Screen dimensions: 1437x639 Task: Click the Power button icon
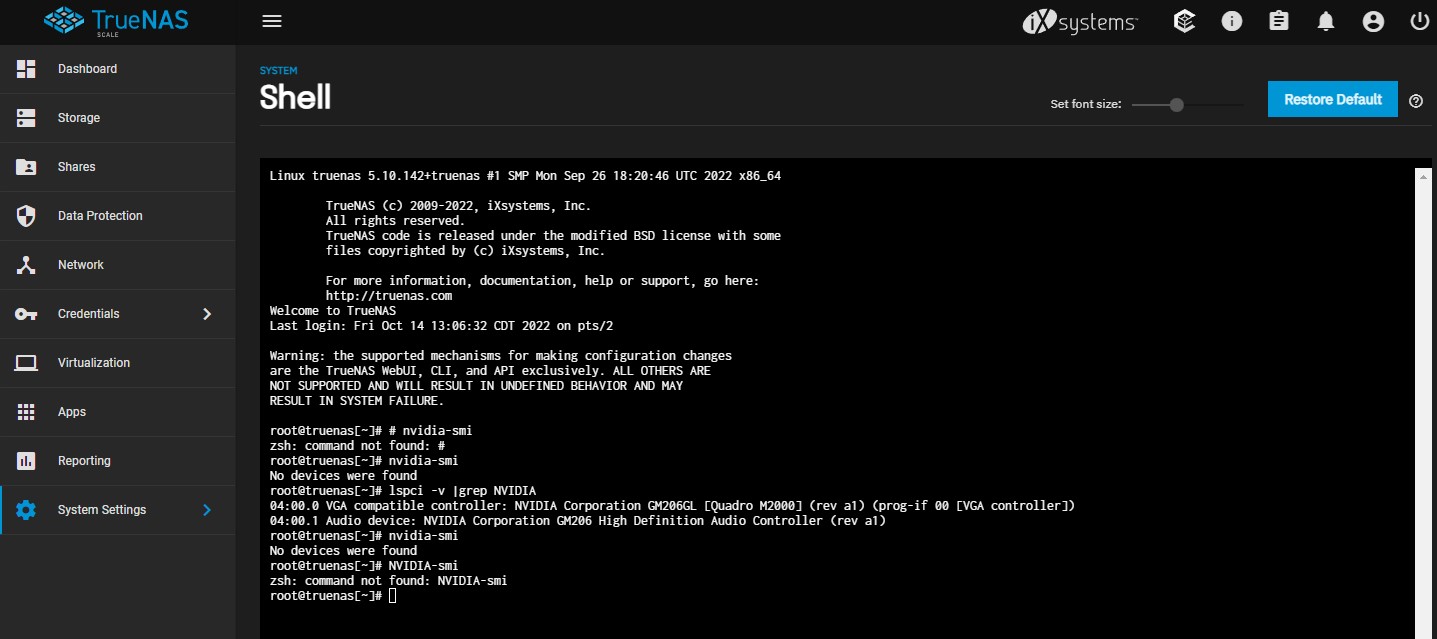pyautogui.click(x=1420, y=21)
